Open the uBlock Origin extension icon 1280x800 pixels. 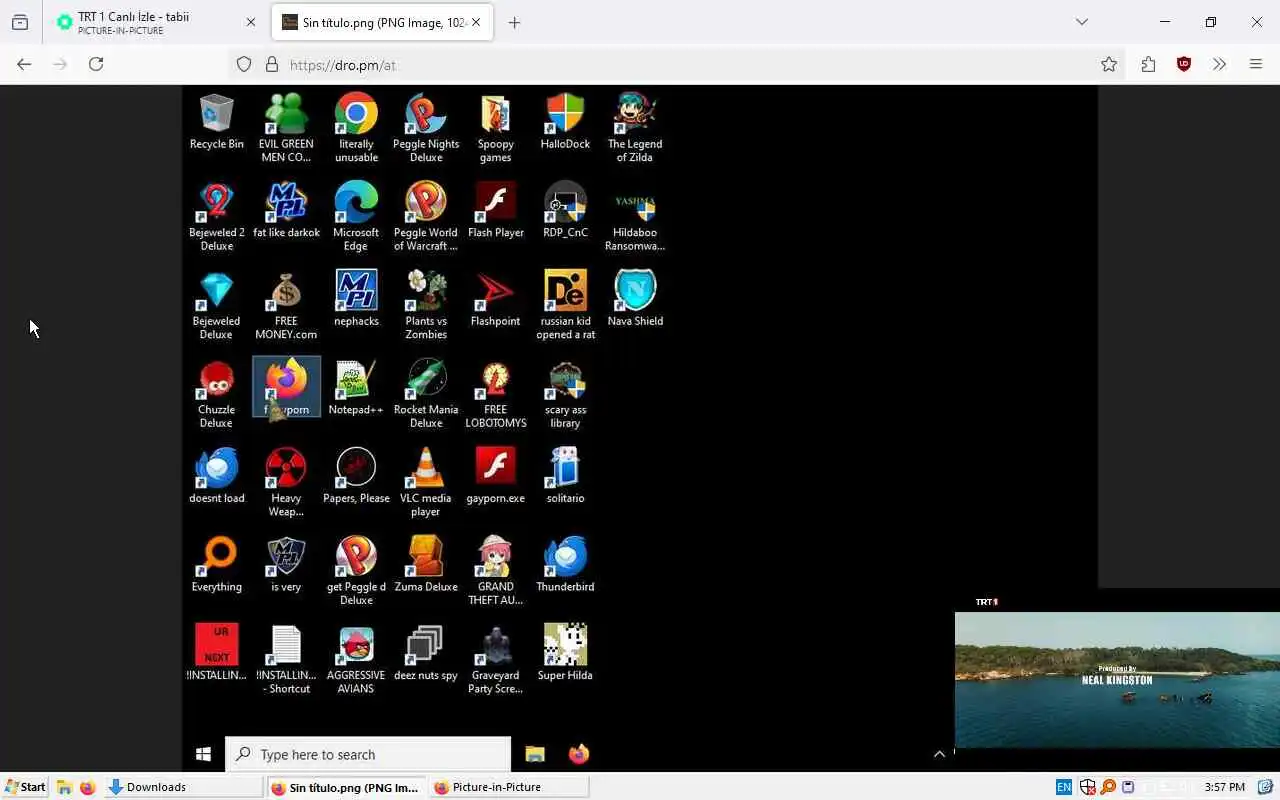pos(1184,64)
